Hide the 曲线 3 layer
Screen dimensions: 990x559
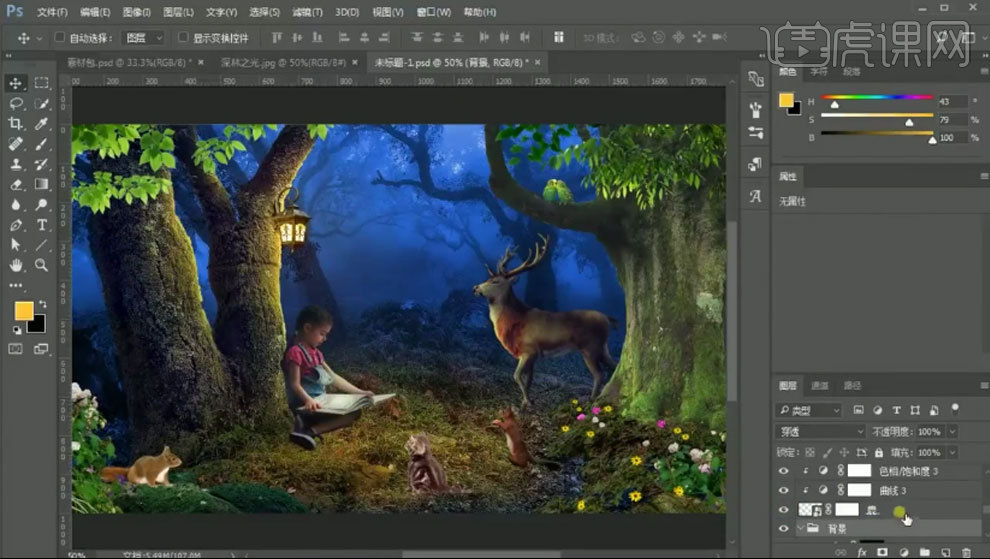784,490
